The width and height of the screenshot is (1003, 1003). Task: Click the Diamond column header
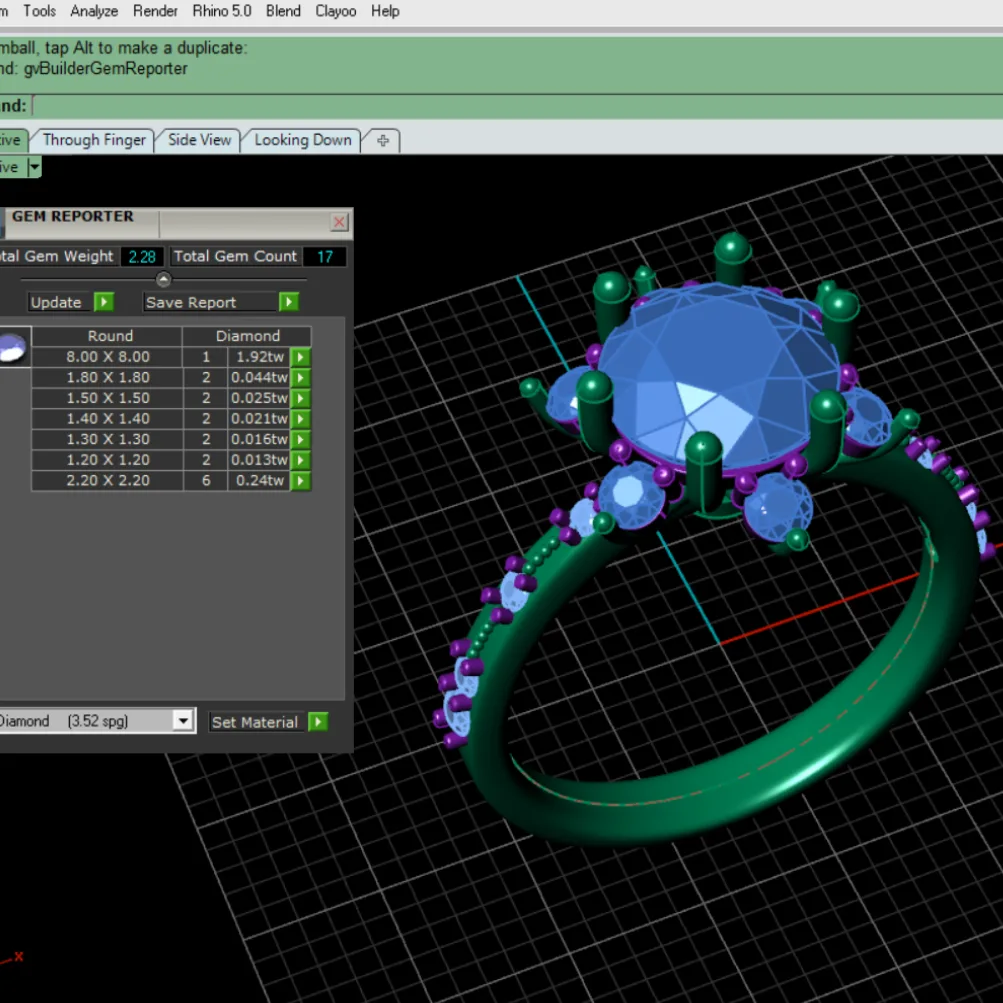coord(248,336)
